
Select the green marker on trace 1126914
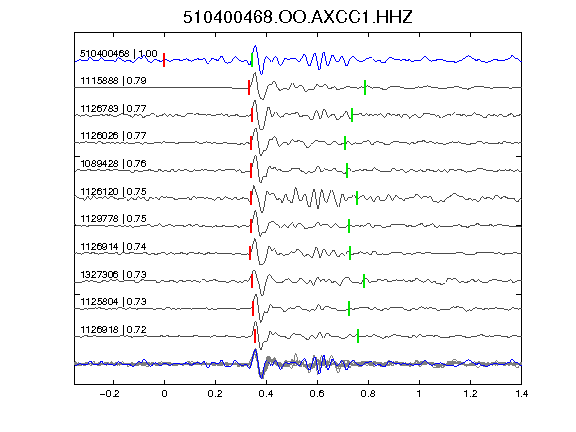(x=350, y=253)
